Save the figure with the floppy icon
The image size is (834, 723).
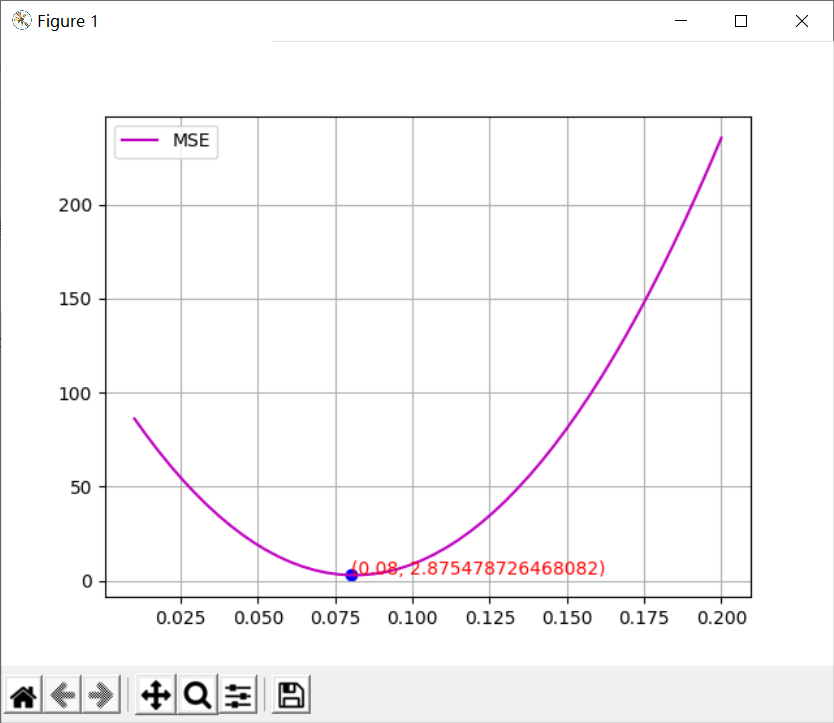point(291,695)
